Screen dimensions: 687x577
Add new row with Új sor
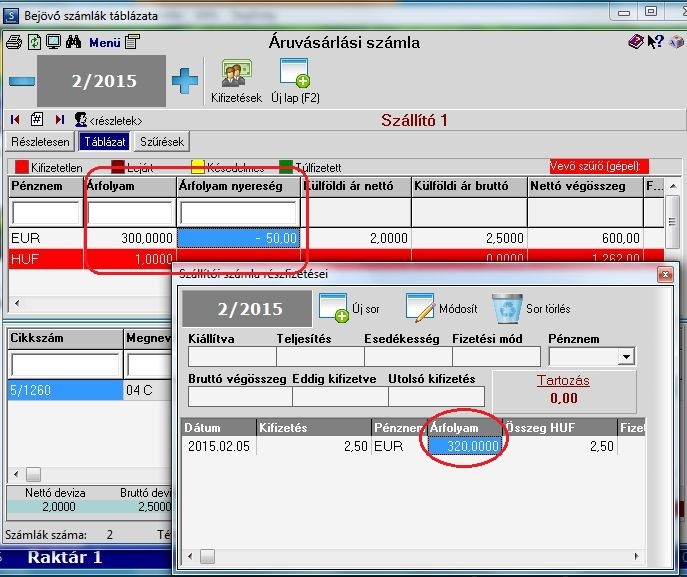pos(334,308)
